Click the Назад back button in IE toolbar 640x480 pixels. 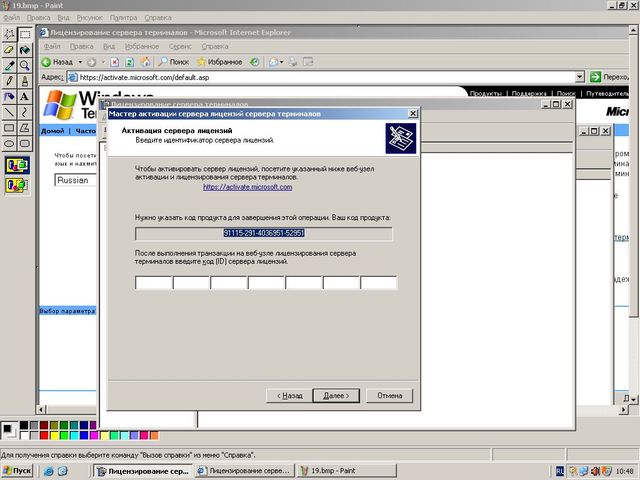click(x=58, y=62)
